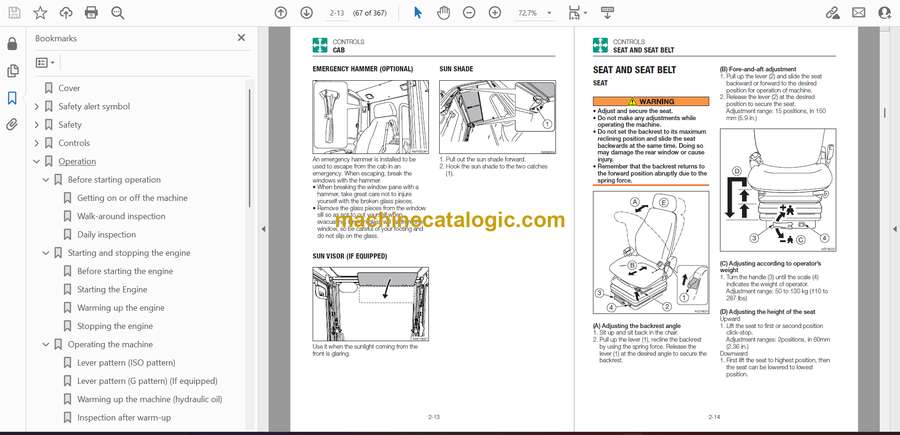Image resolution: width=900 pixels, height=435 pixels.
Task: Expand the Safety bookmark
Action: (37, 125)
